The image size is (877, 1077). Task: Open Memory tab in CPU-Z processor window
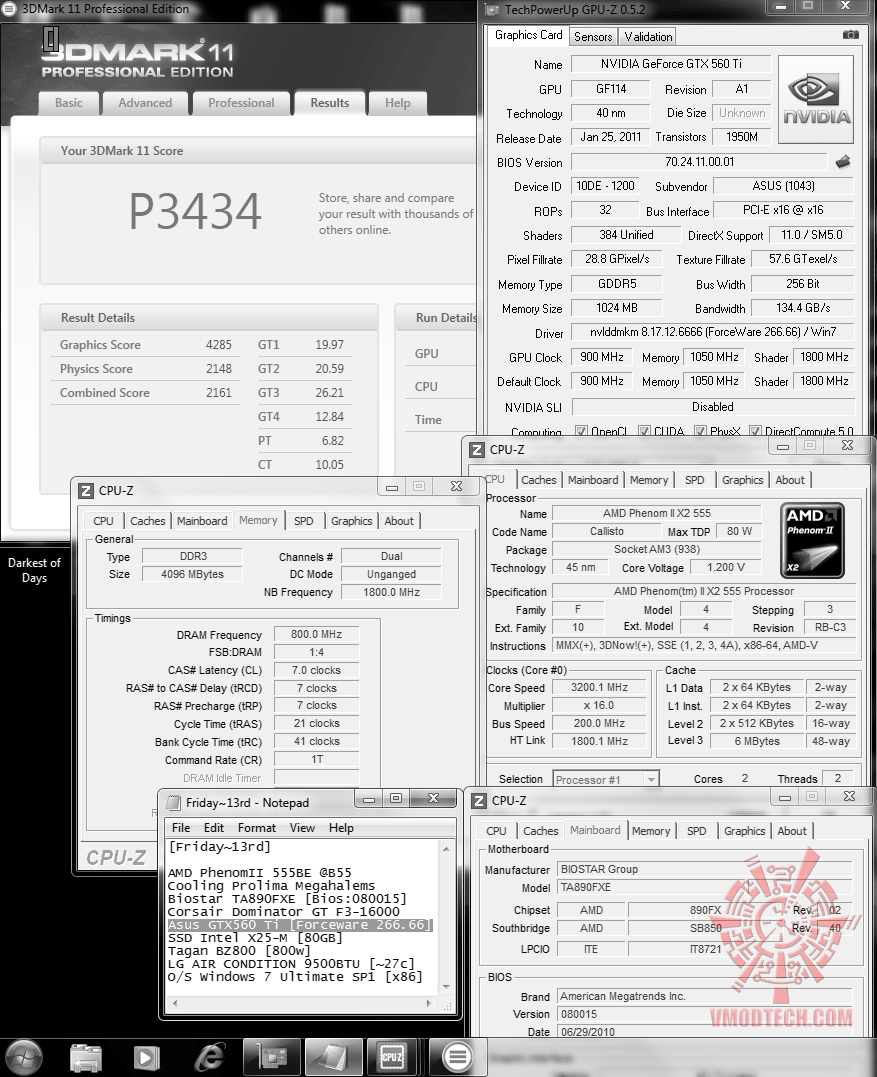click(649, 480)
